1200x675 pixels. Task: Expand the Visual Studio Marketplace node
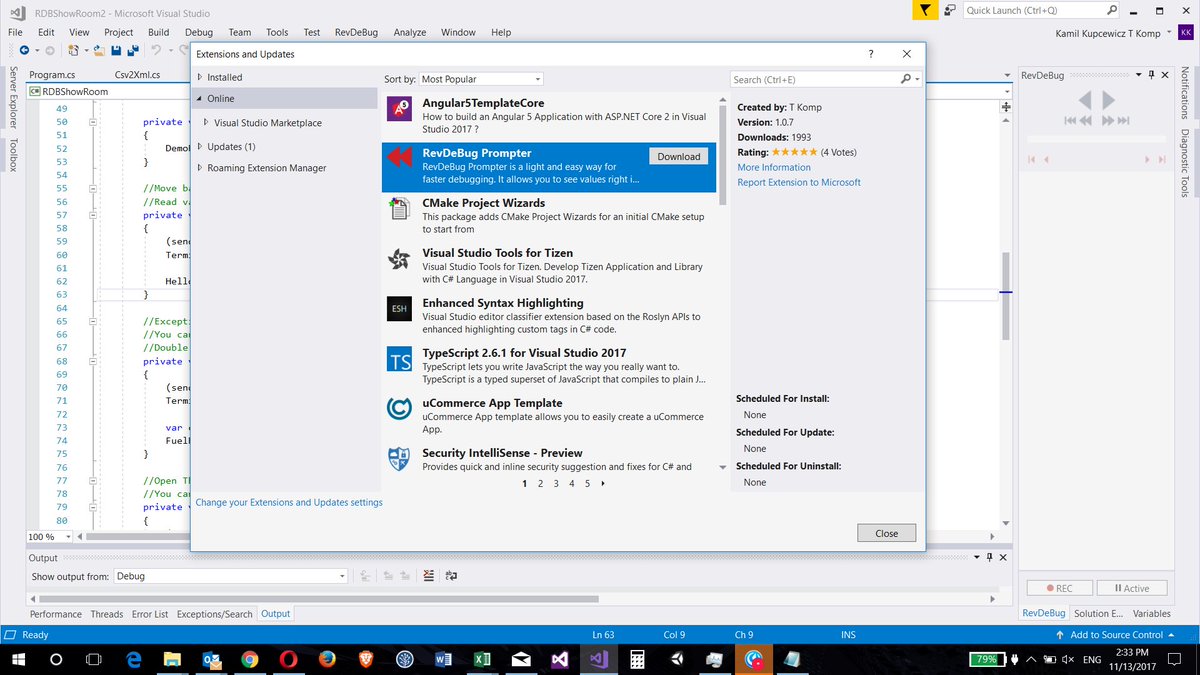coord(207,123)
